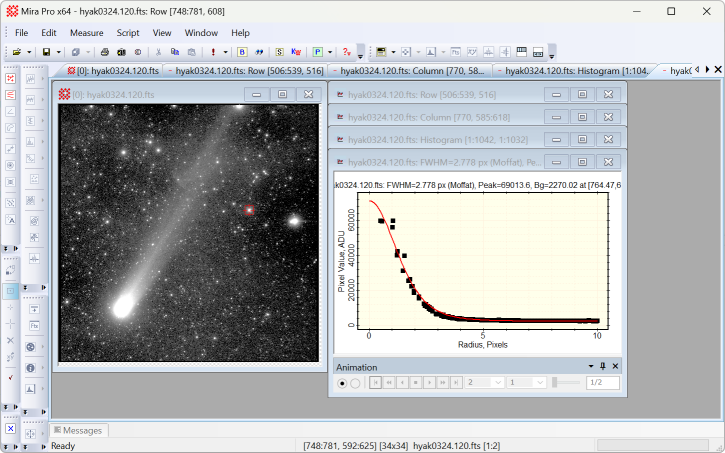Expand the Animation panel options arrow
The width and height of the screenshot is (725, 453).
(x=590, y=367)
